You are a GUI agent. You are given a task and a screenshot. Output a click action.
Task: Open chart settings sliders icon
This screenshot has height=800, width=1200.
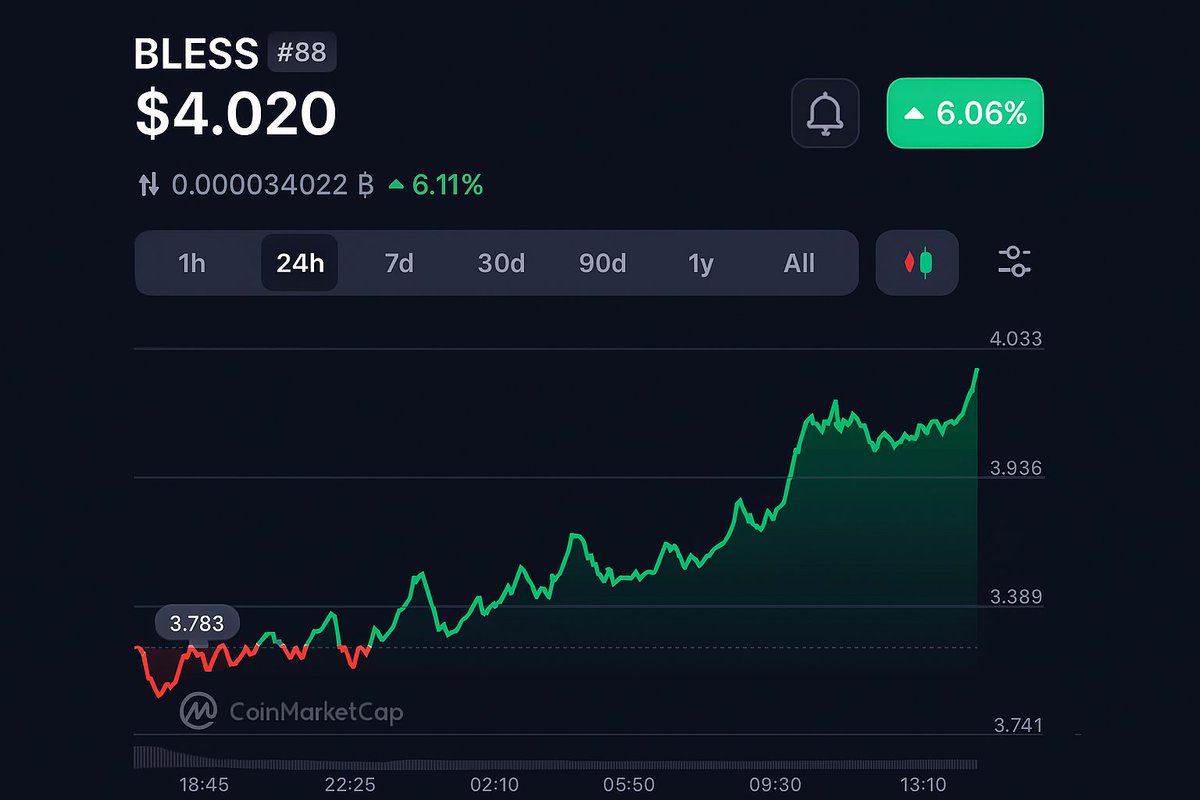pos(1014,262)
